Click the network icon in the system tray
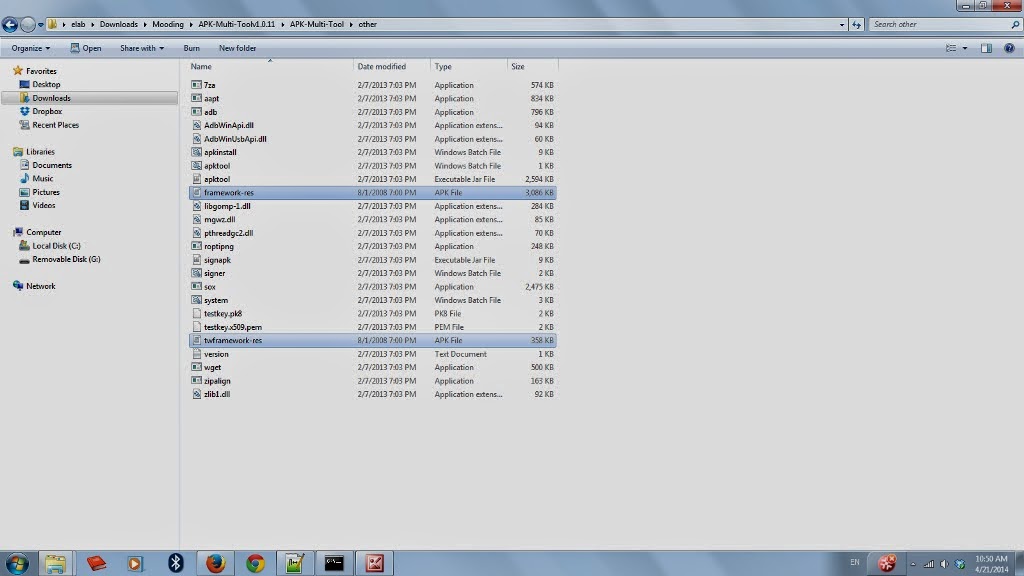1024x576 pixels. tap(929, 563)
